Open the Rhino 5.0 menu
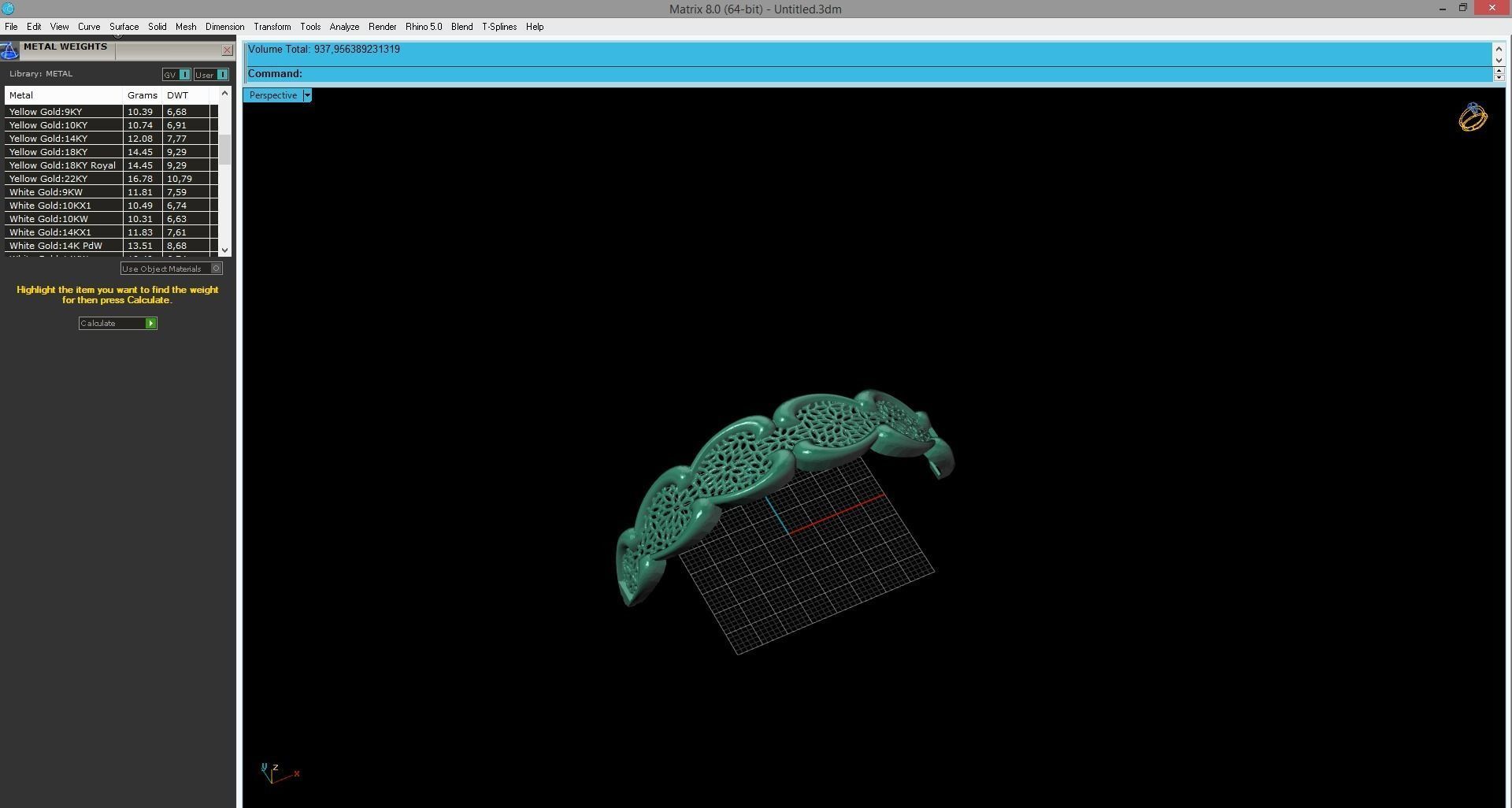The image size is (1512, 808). click(x=424, y=27)
